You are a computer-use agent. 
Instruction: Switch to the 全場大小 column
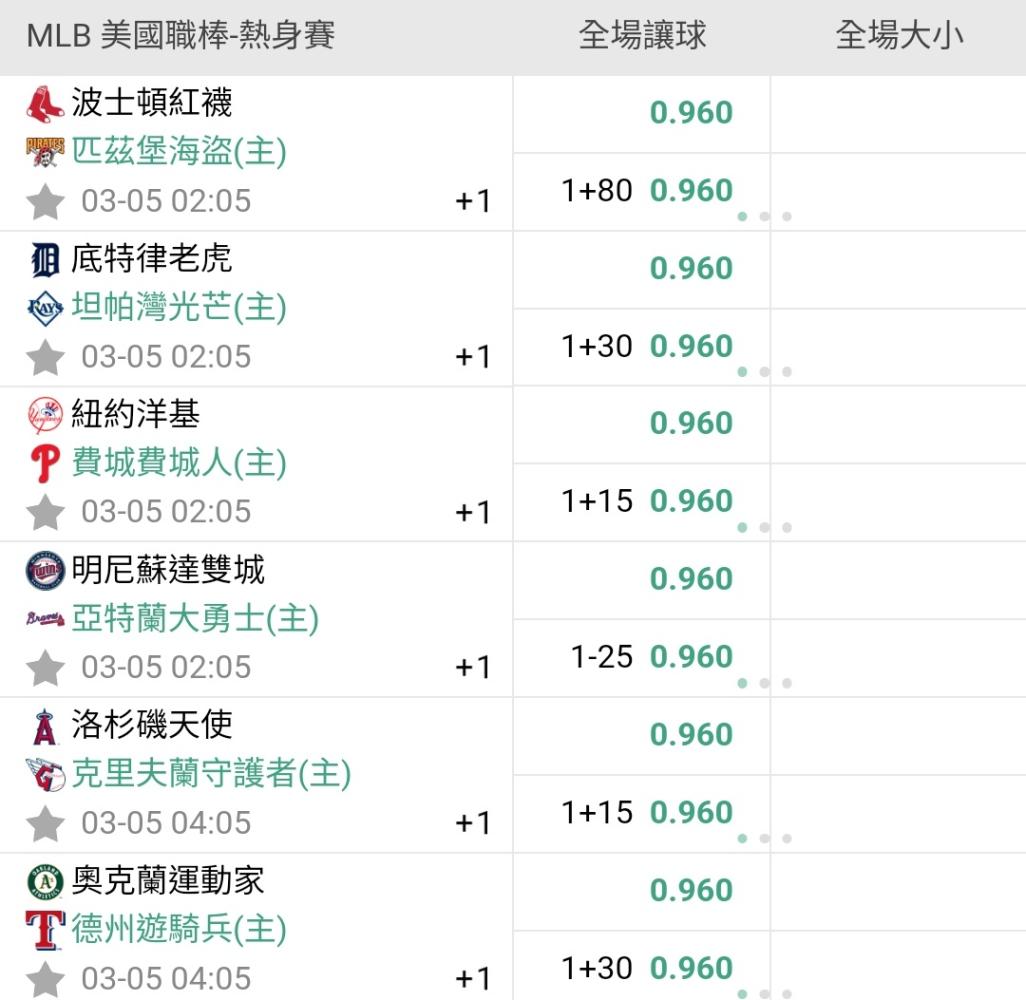point(899,36)
